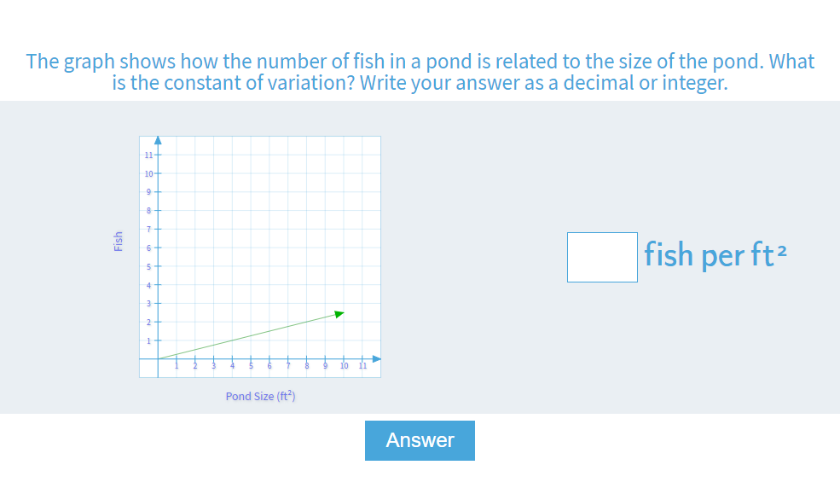Screen dimensions: 840x501
Task: Click tick label 3 on the vertical axis
Action: pos(149,304)
